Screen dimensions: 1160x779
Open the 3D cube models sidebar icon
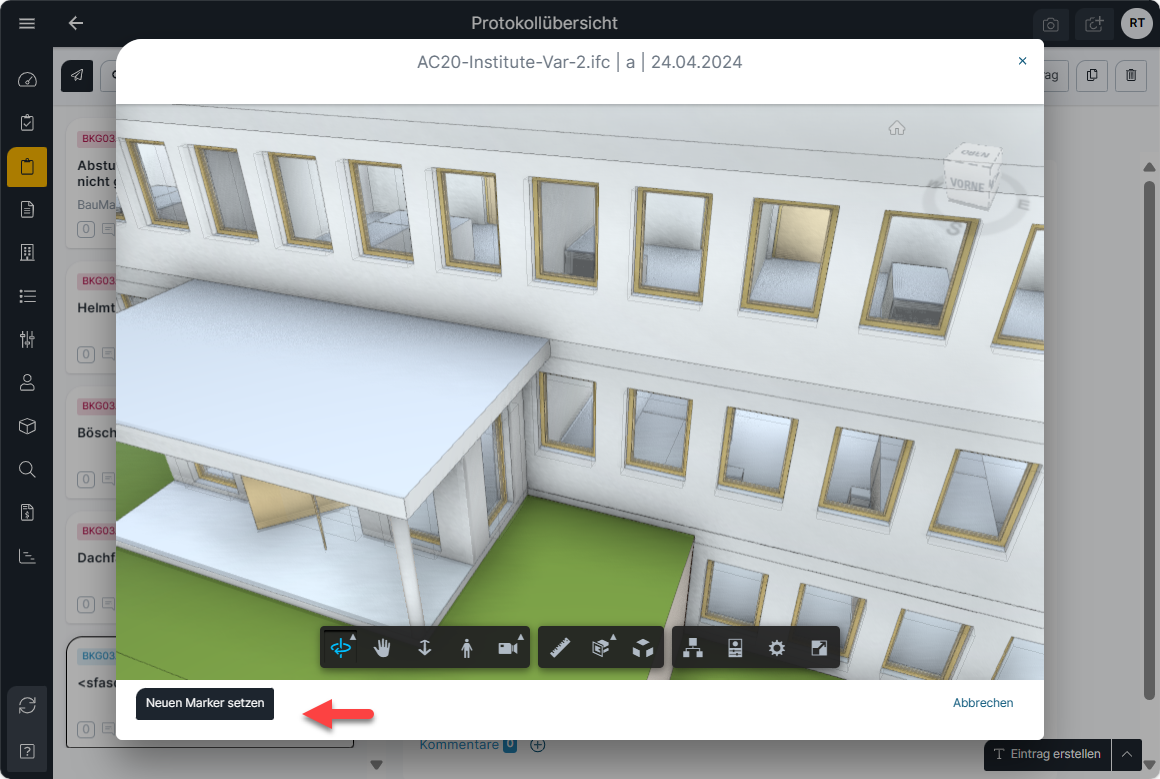tap(27, 426)
